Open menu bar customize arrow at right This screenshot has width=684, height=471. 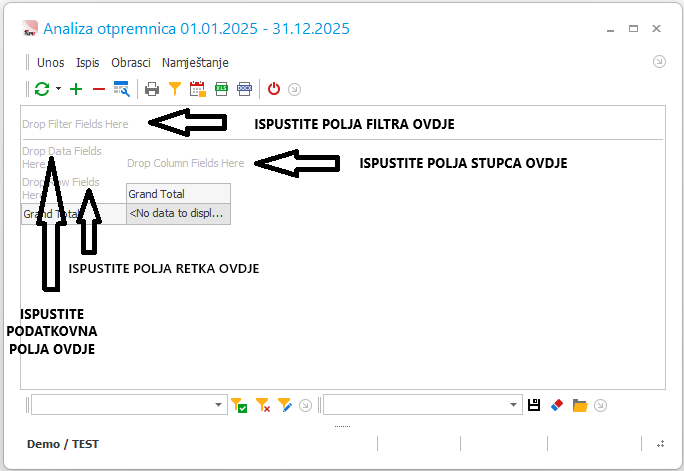pos(659,61)
